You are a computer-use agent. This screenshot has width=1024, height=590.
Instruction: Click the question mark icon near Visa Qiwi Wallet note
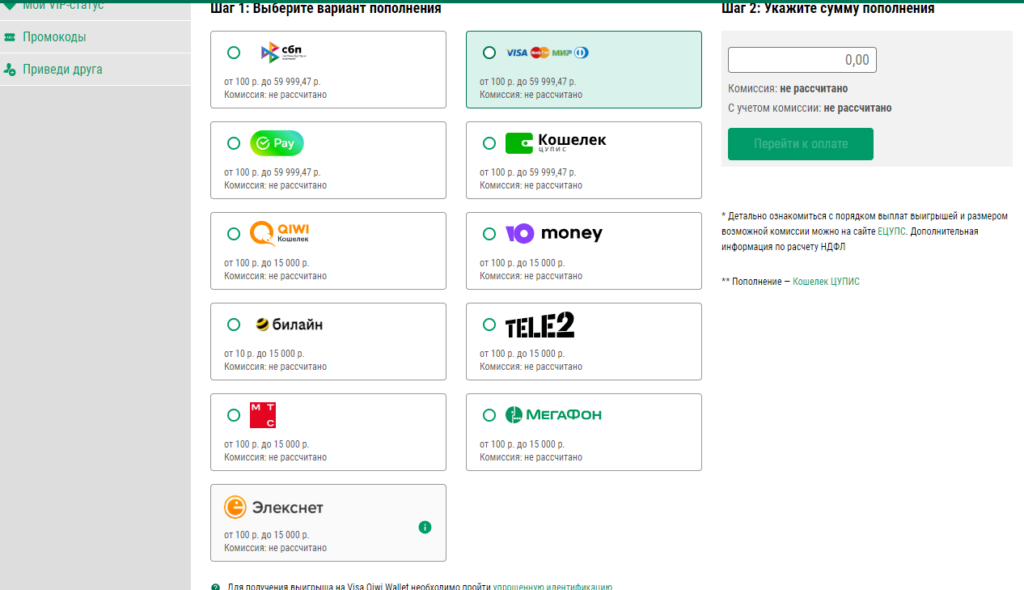[216, 587]
